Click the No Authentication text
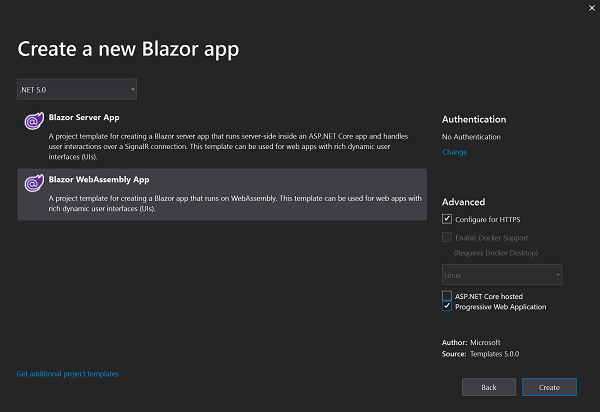Viewport: 600px width, 412px height. click(x=471, y=137)
